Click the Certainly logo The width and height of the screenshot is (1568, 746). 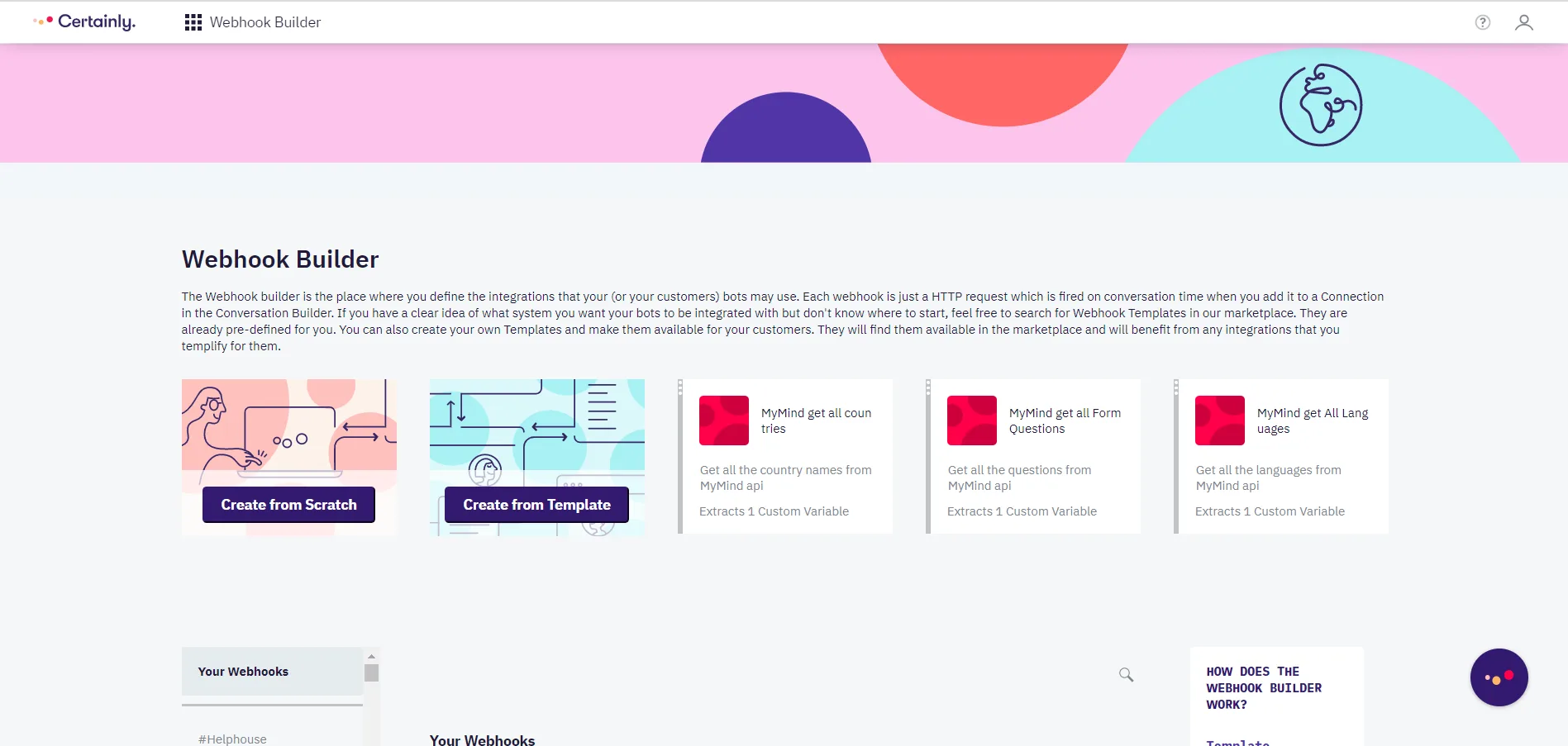pyautogui.click(x=84, y=21)
